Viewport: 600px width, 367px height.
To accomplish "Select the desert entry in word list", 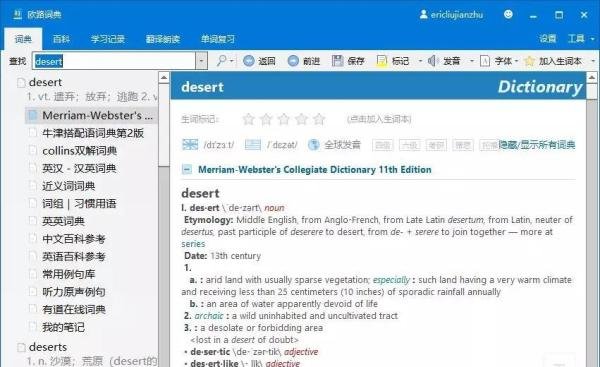I will [45, 82].
